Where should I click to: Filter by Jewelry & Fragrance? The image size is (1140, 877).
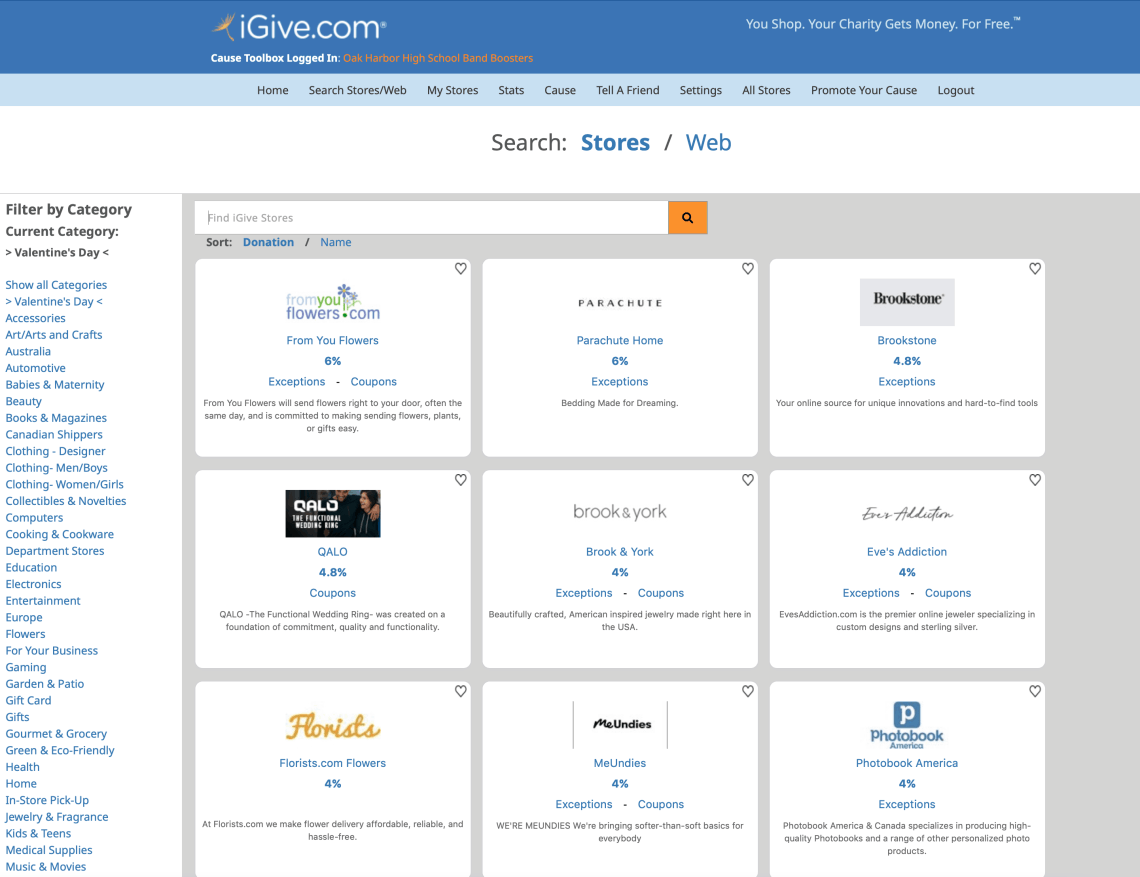tap(57, 817)
